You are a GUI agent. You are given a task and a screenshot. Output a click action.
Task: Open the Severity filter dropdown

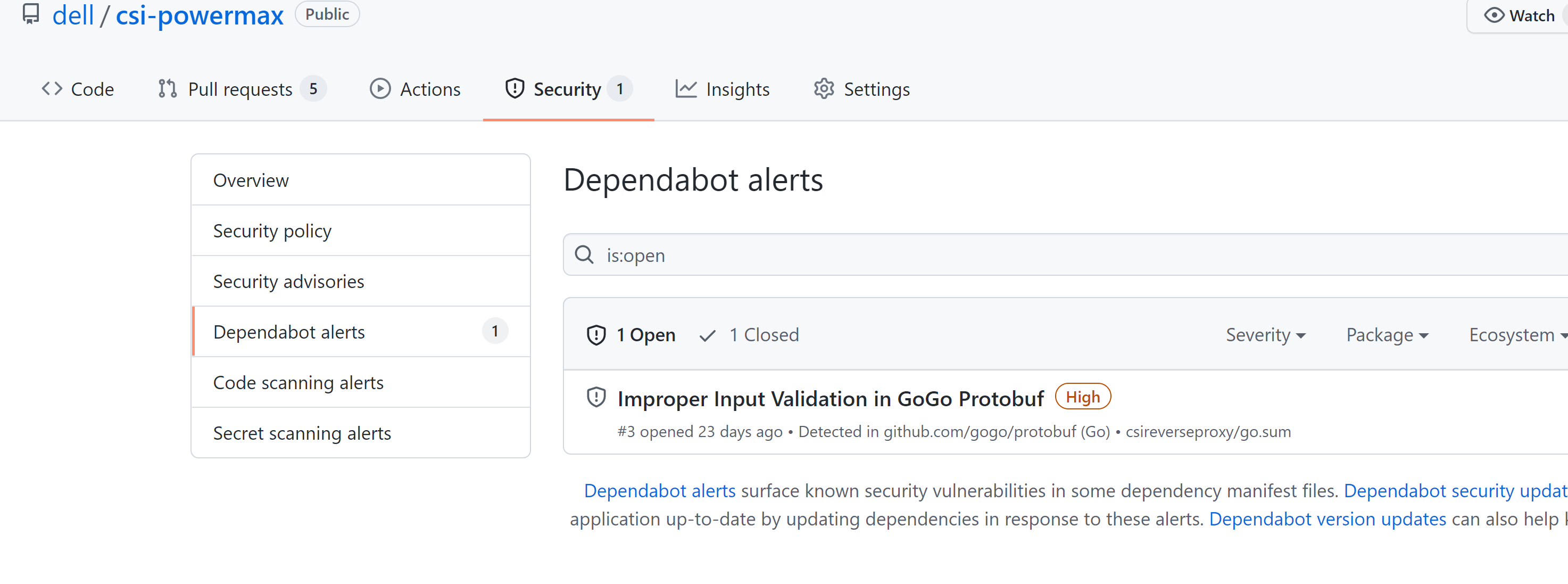[1265, 334]
